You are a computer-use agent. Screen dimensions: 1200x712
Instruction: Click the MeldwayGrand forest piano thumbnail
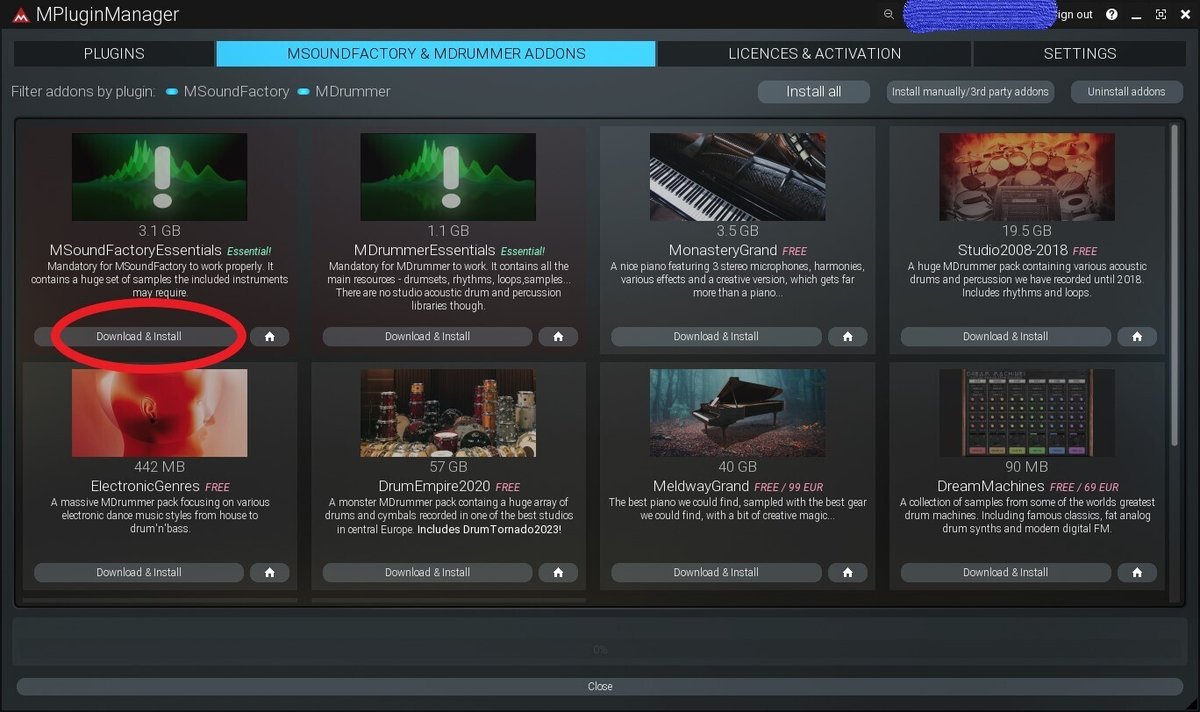click(737, 413)
